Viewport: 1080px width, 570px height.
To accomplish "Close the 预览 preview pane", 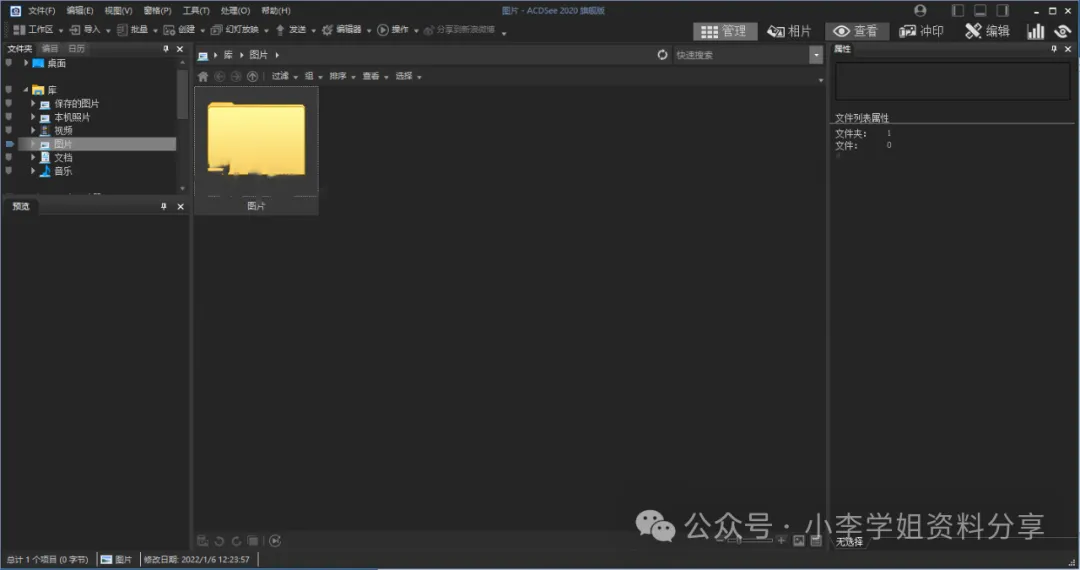I will coord(180,207).
